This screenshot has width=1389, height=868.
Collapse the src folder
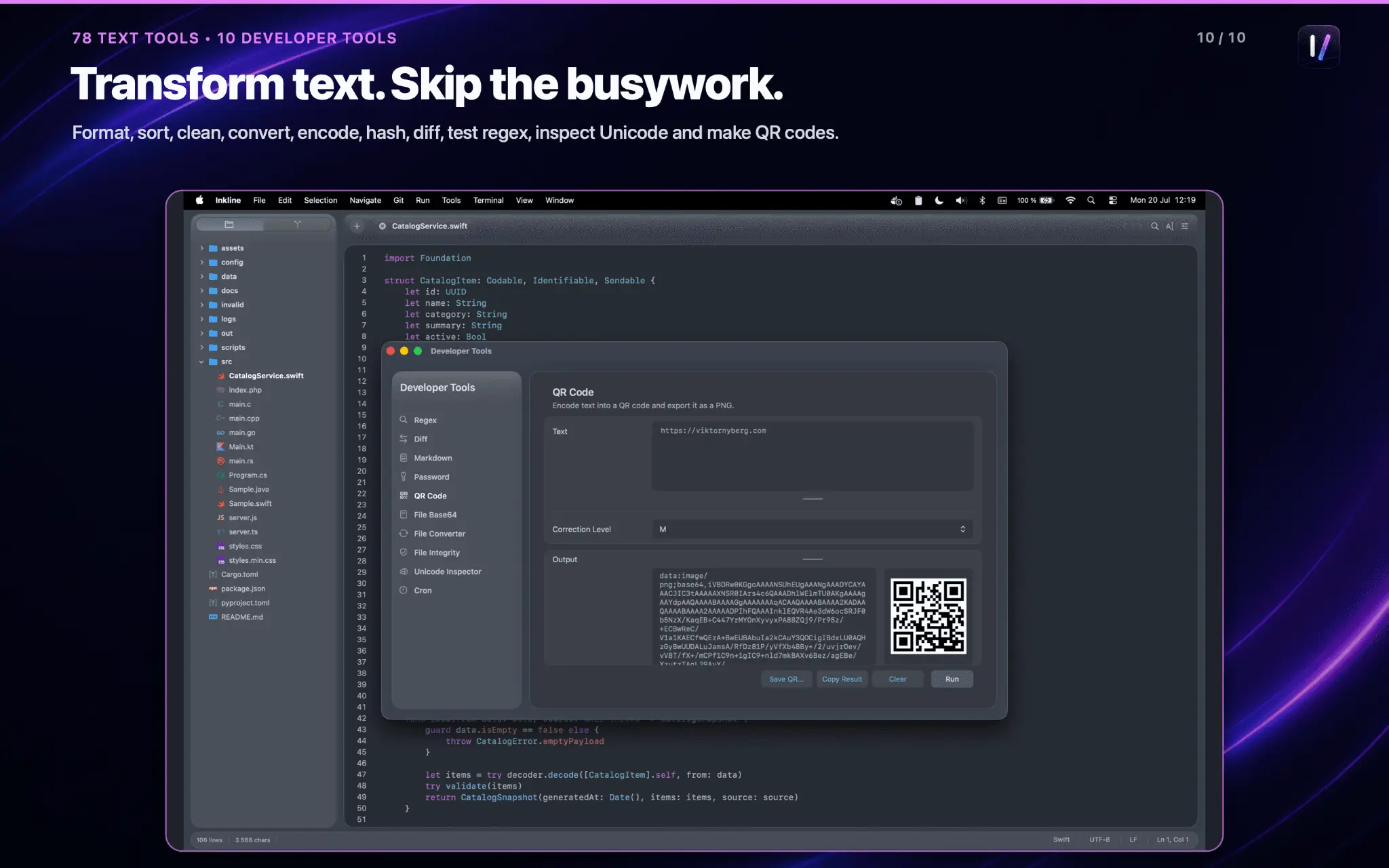[x=202, y=362]
